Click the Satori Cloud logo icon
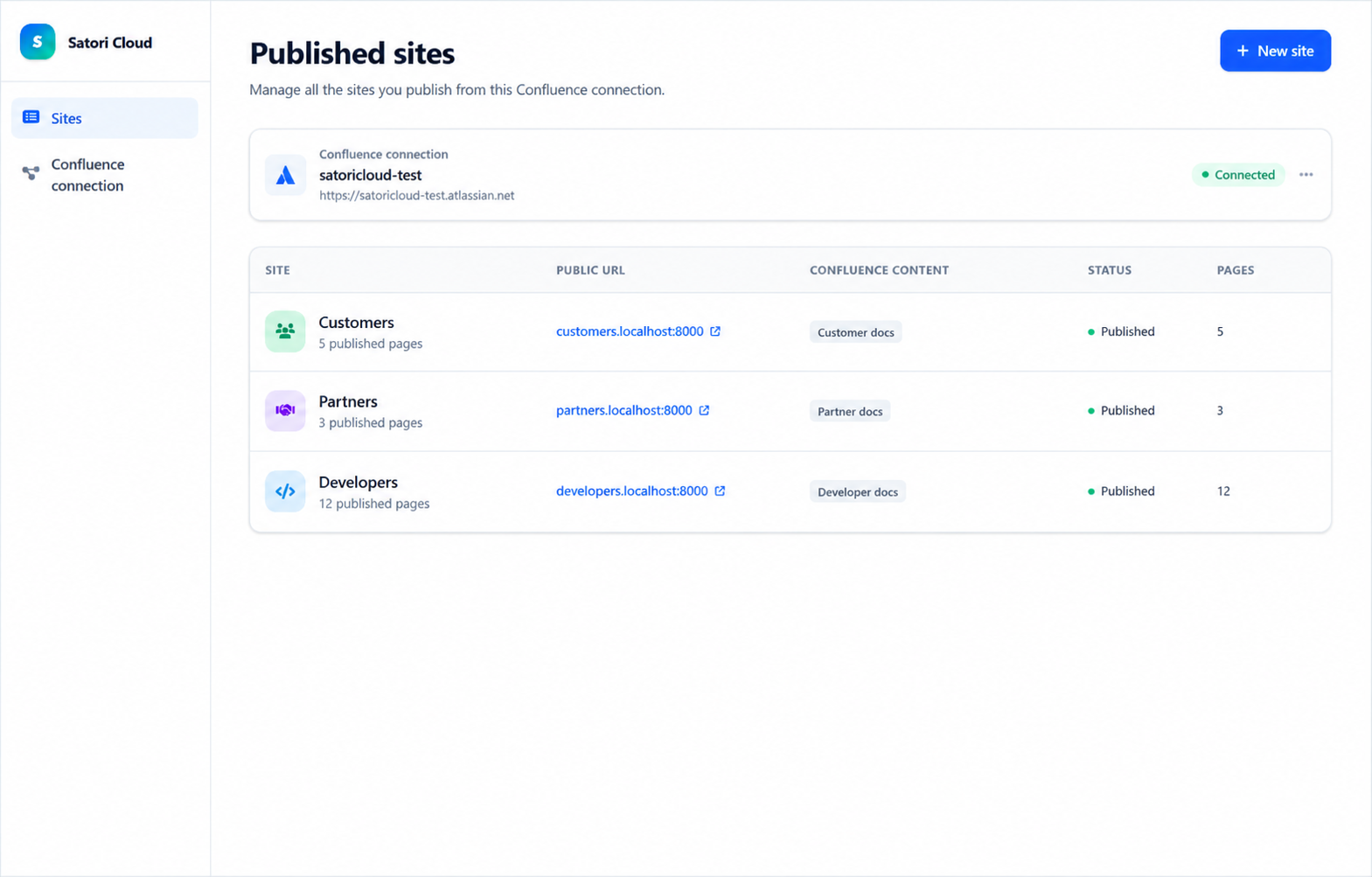Image resolution: width=1372 pixels, height=877 pixels. (38, 42)
